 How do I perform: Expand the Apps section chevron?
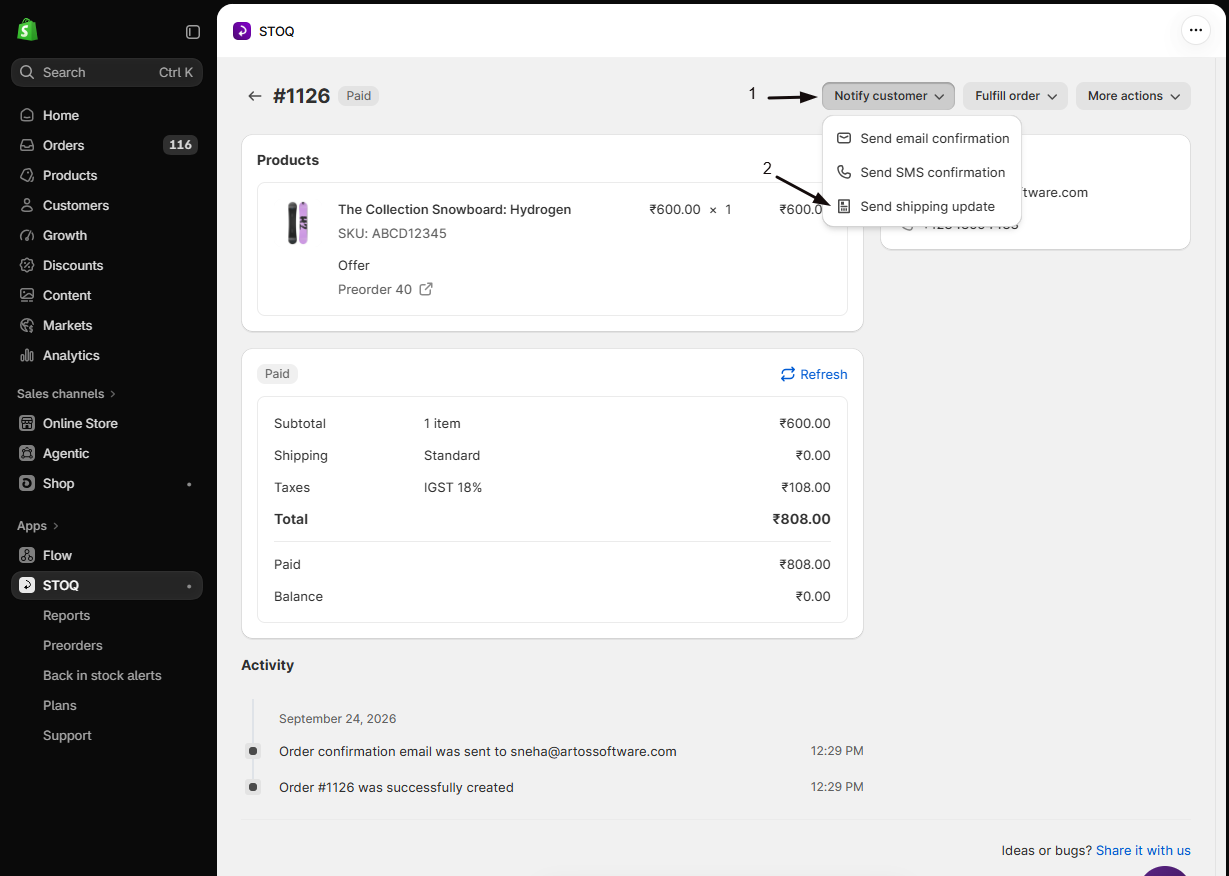56,526
